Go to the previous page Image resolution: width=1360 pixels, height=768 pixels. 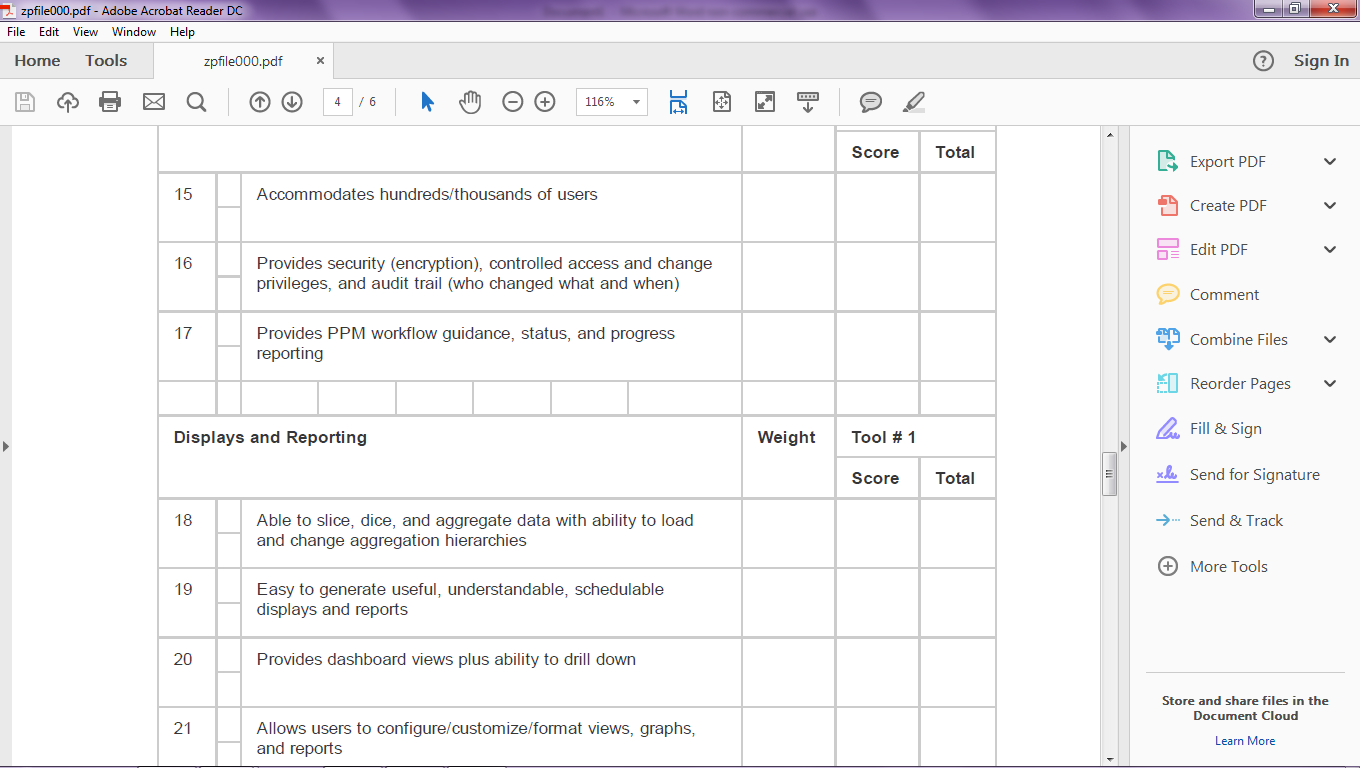259,101
